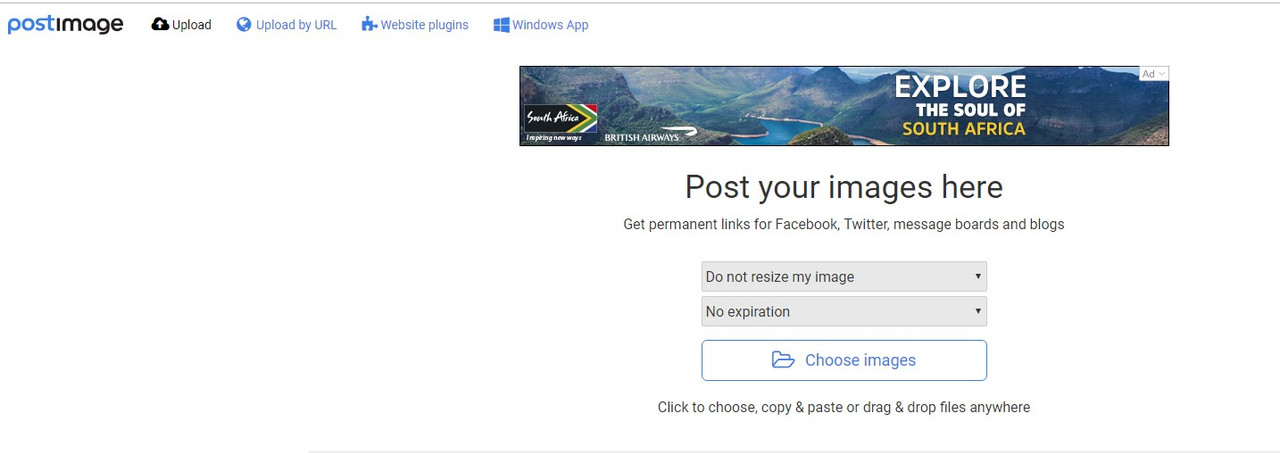The image size is (1280, 453).
Task: Open the Upload menu item
Action: [181, 25]
